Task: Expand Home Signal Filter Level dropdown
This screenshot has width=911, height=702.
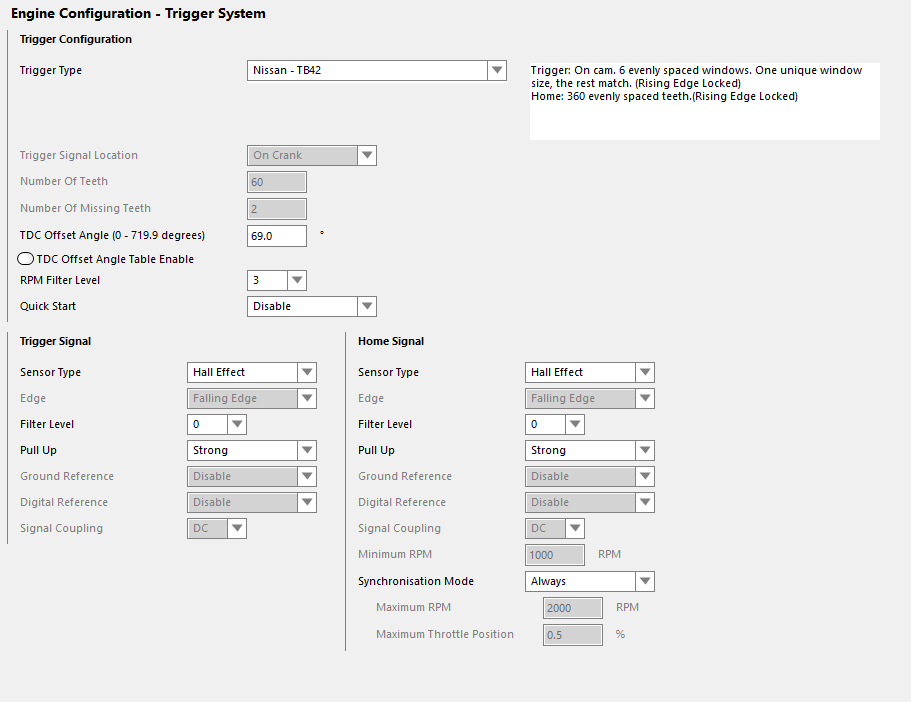Action: 555,424
